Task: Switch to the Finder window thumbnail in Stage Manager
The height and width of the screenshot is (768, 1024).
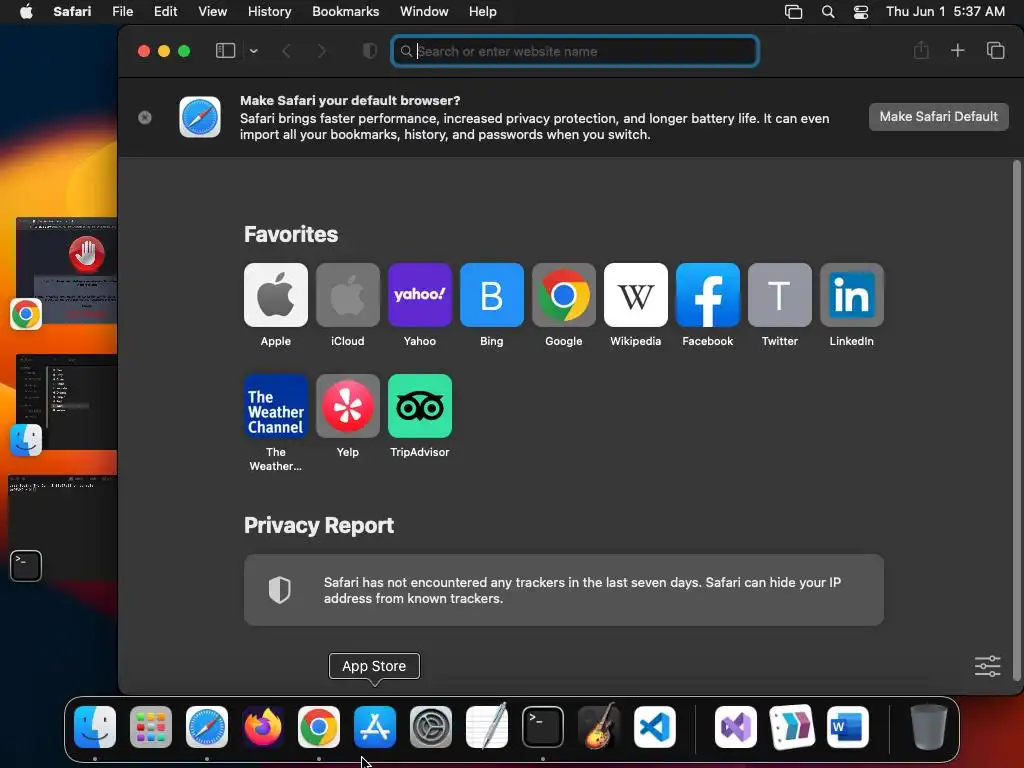Action: pyautogui.click(x=67, y=402)
